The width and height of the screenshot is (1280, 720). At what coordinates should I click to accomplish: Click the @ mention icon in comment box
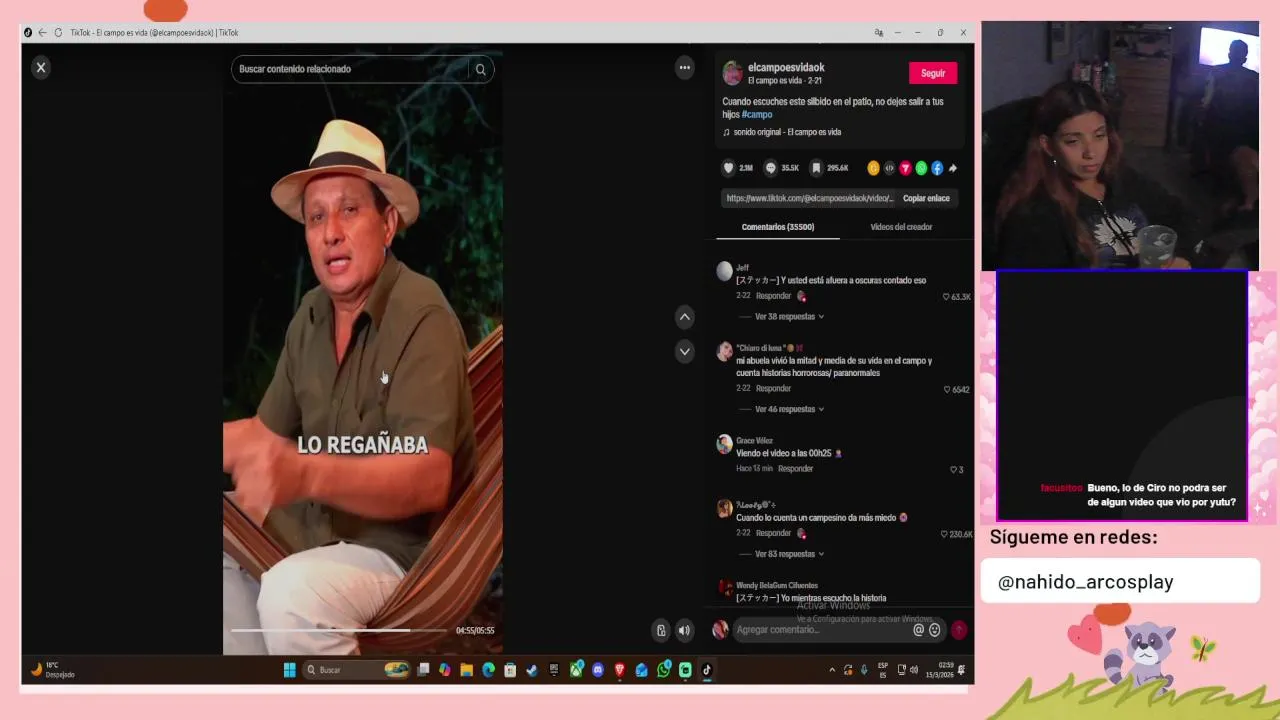tap(918, 630)
